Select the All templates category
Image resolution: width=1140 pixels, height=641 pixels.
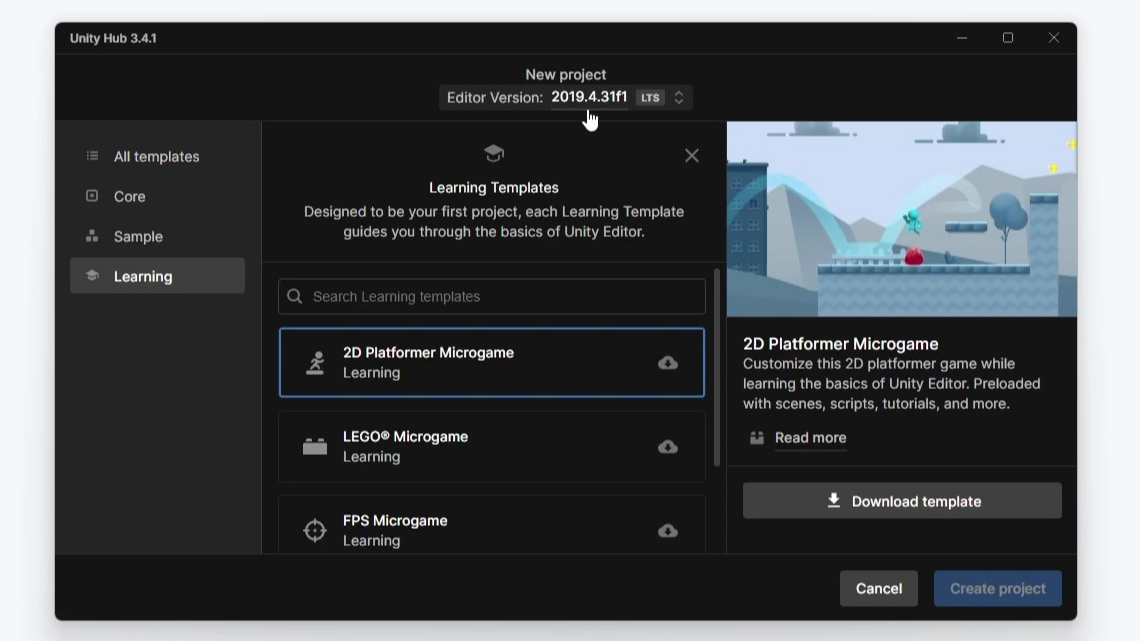[157, 156]
